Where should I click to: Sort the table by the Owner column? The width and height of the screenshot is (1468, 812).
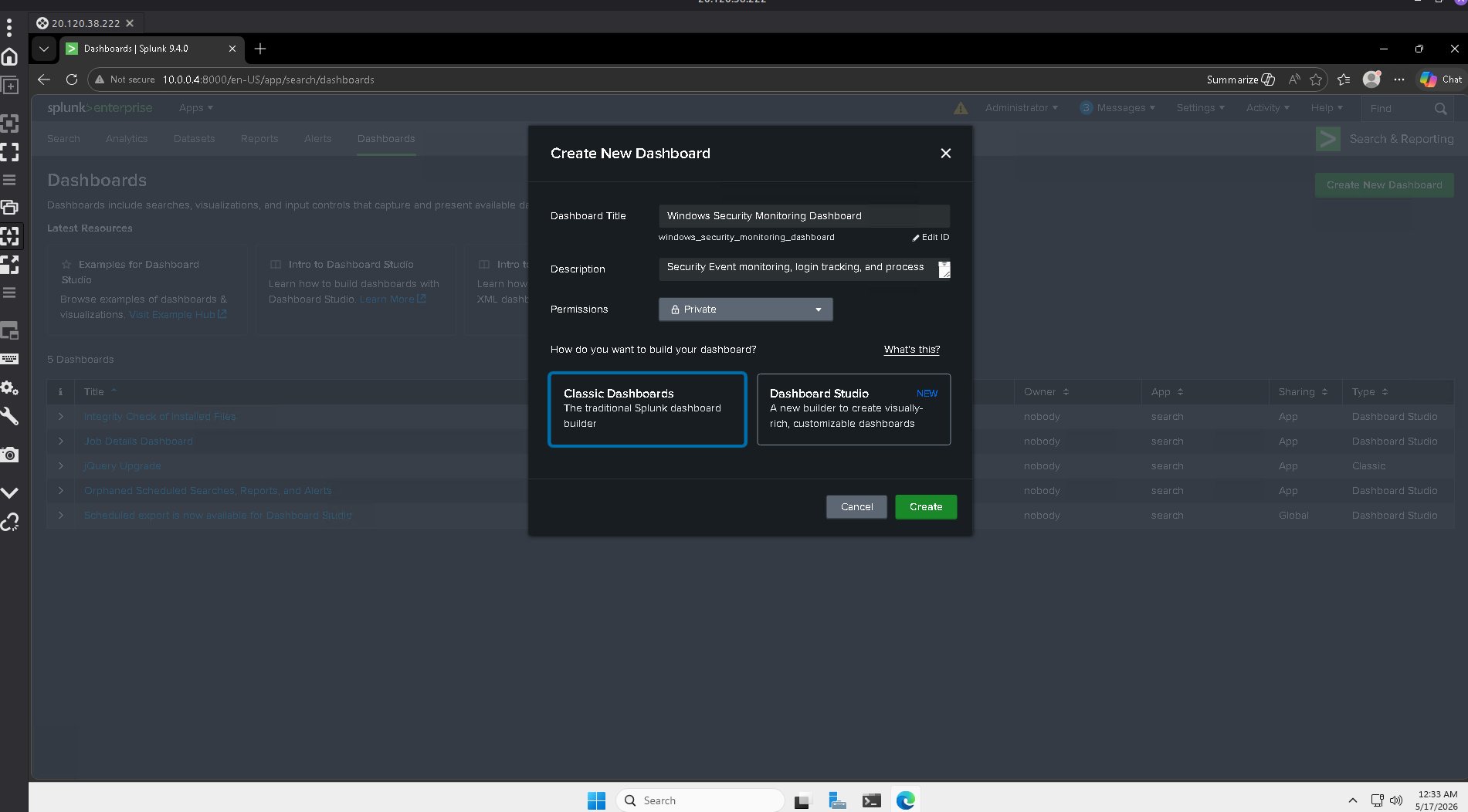(x=1046, y=392)
